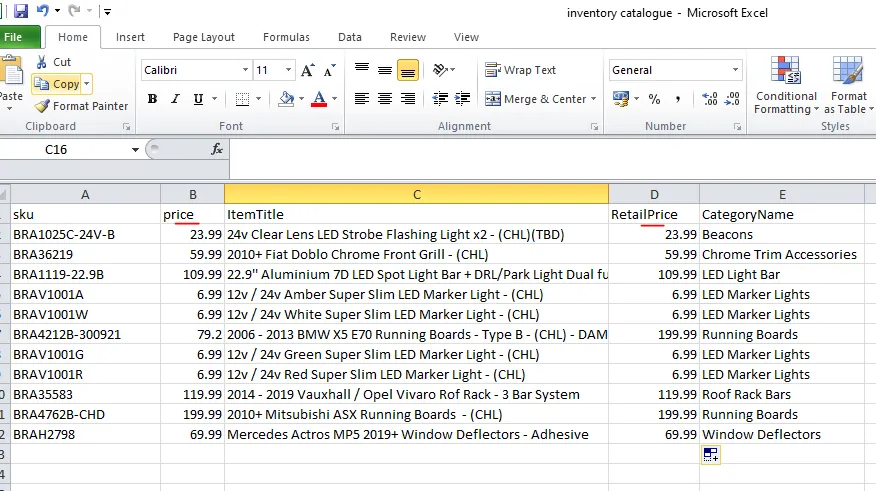Click the Auto Fill Options icon

(711, 455)
